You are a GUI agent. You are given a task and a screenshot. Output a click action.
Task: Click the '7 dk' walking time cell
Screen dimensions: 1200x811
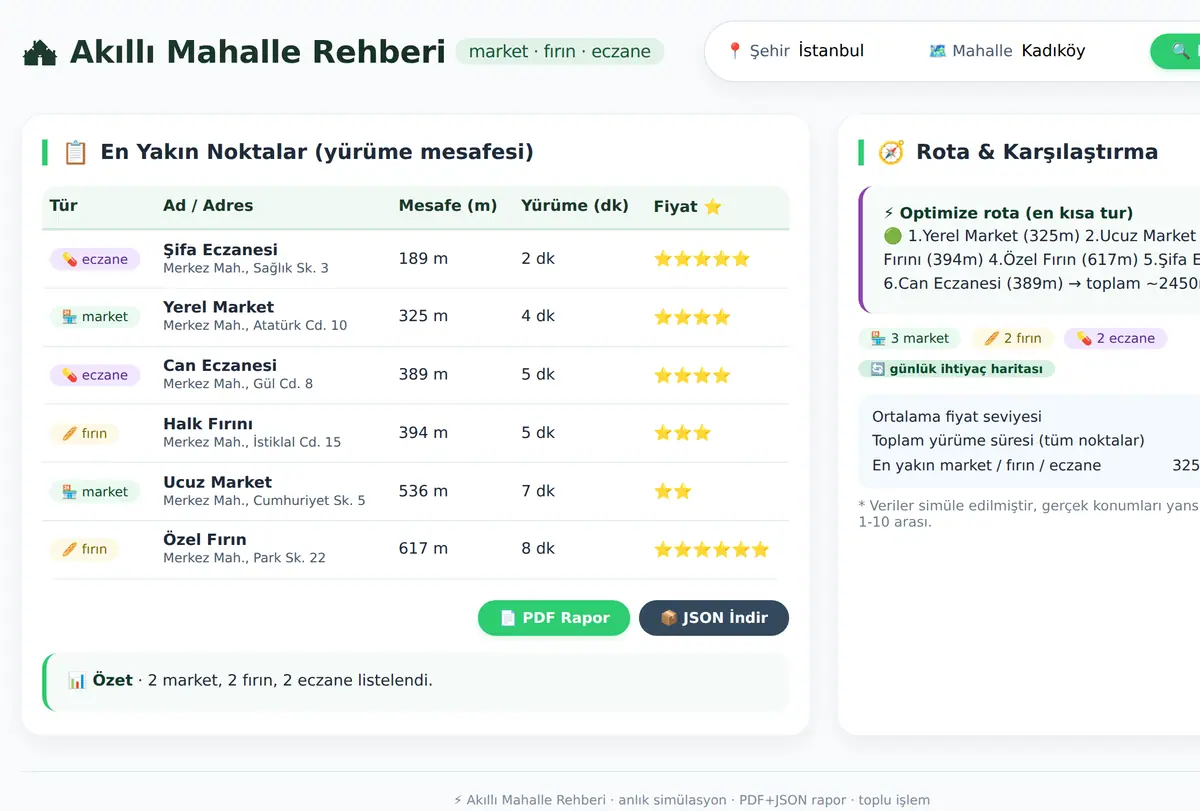(538, 491)
